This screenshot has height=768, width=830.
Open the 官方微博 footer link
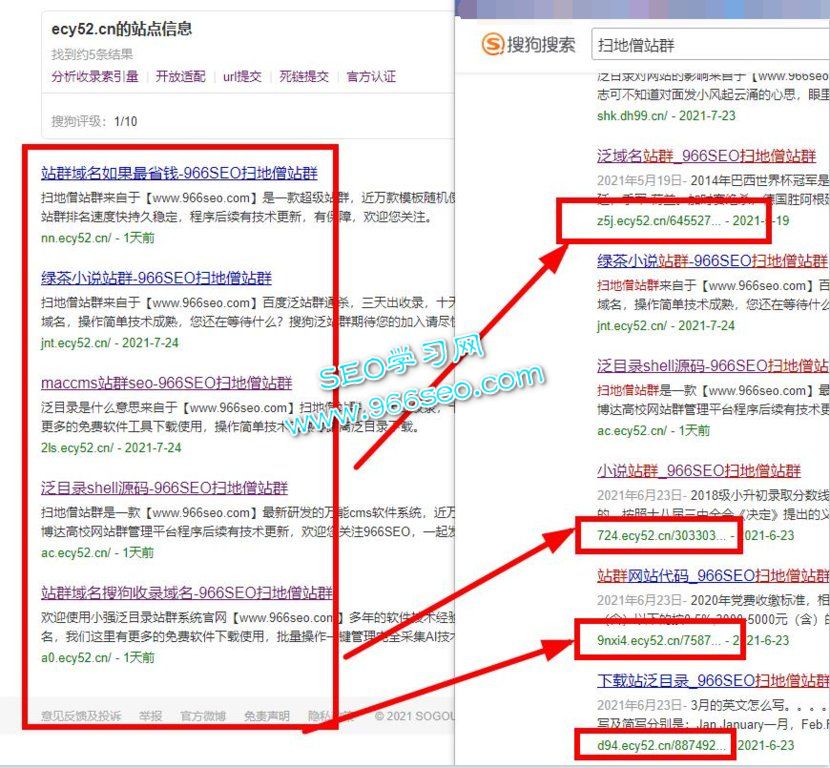click(203, 716)
